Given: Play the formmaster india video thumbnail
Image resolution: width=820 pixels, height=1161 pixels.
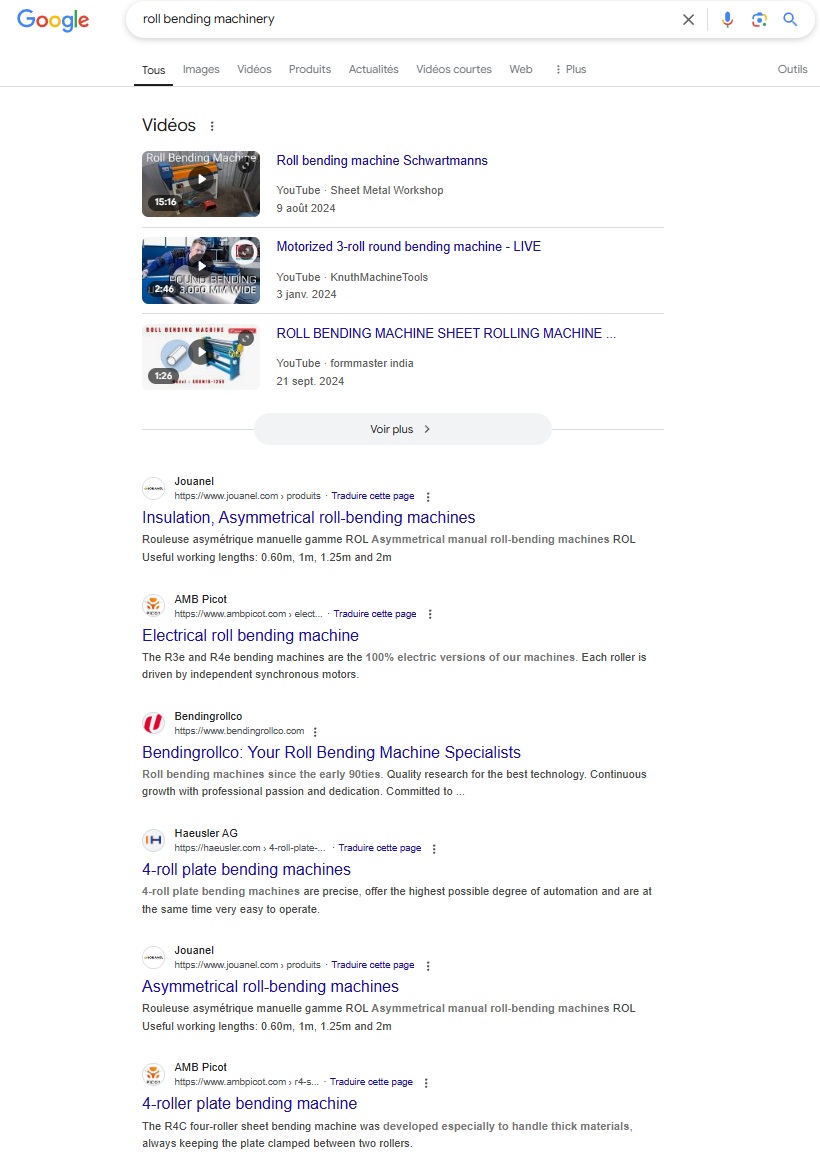Looking at the screenshot, I should point(201,357).
